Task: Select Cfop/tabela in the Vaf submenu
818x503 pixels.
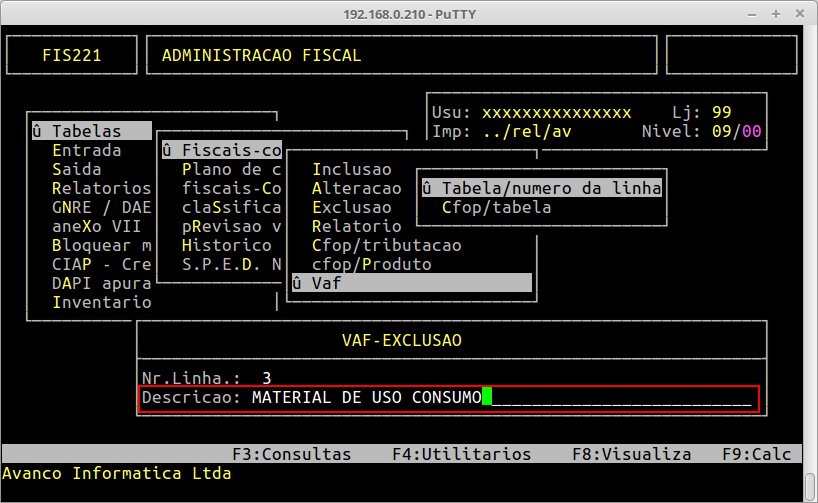Action: 496,207
